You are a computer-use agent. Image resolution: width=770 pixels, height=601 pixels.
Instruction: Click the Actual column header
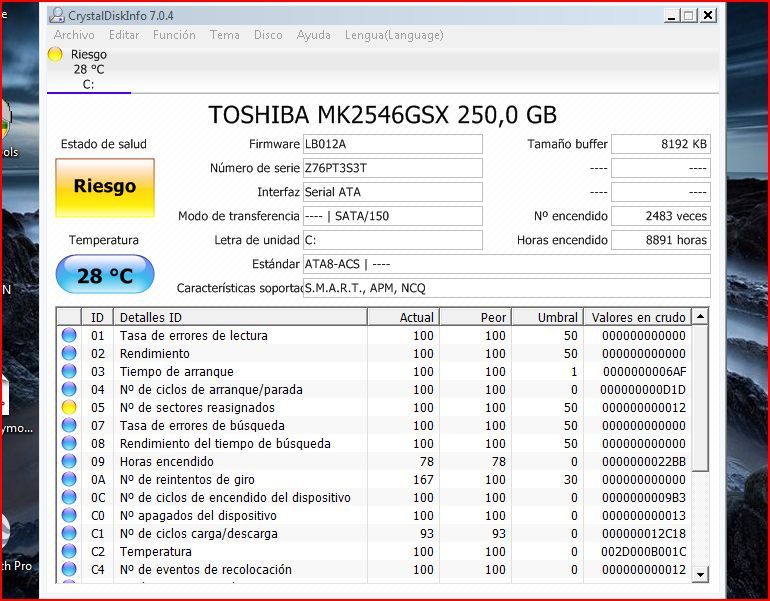click(x=403, y=317)
